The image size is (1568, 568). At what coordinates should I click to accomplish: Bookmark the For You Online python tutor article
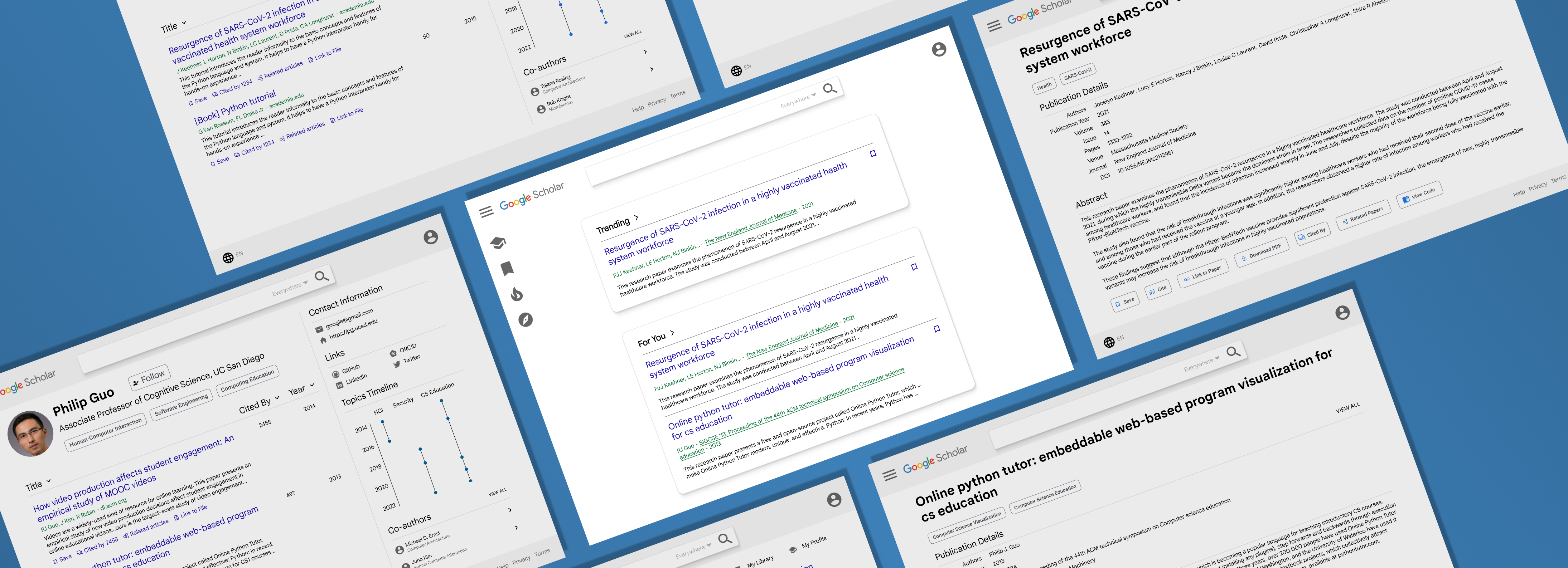[x=937, y=329]
